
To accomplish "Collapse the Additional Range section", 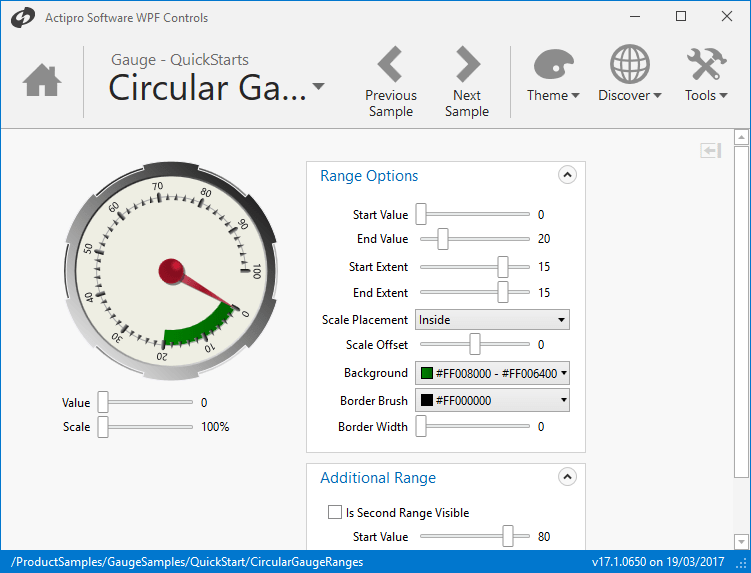I will 567,477.
